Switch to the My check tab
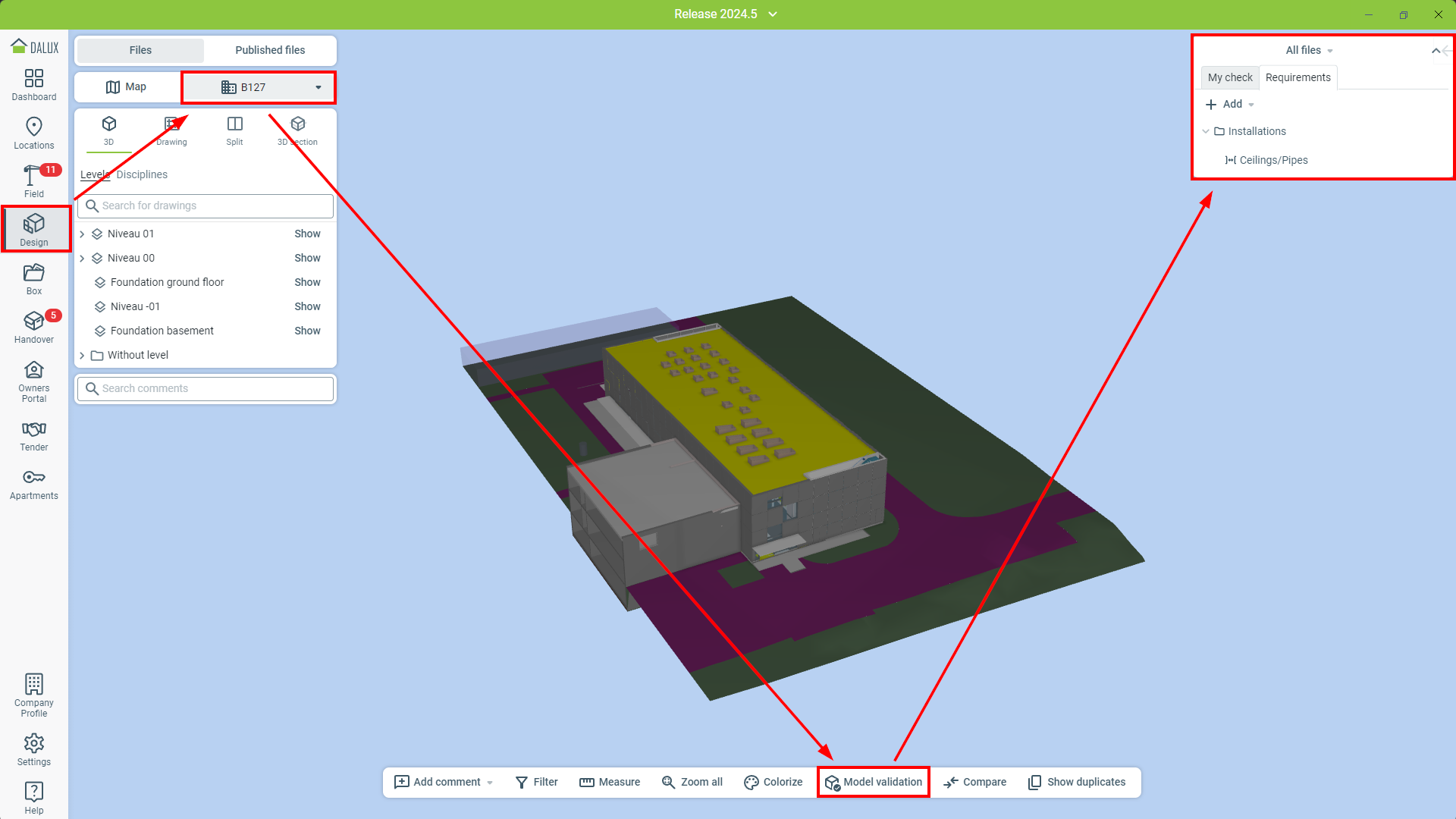The height and width of the screenshot is (819, 1456). pyautogui.click(x=1230, y=77)
